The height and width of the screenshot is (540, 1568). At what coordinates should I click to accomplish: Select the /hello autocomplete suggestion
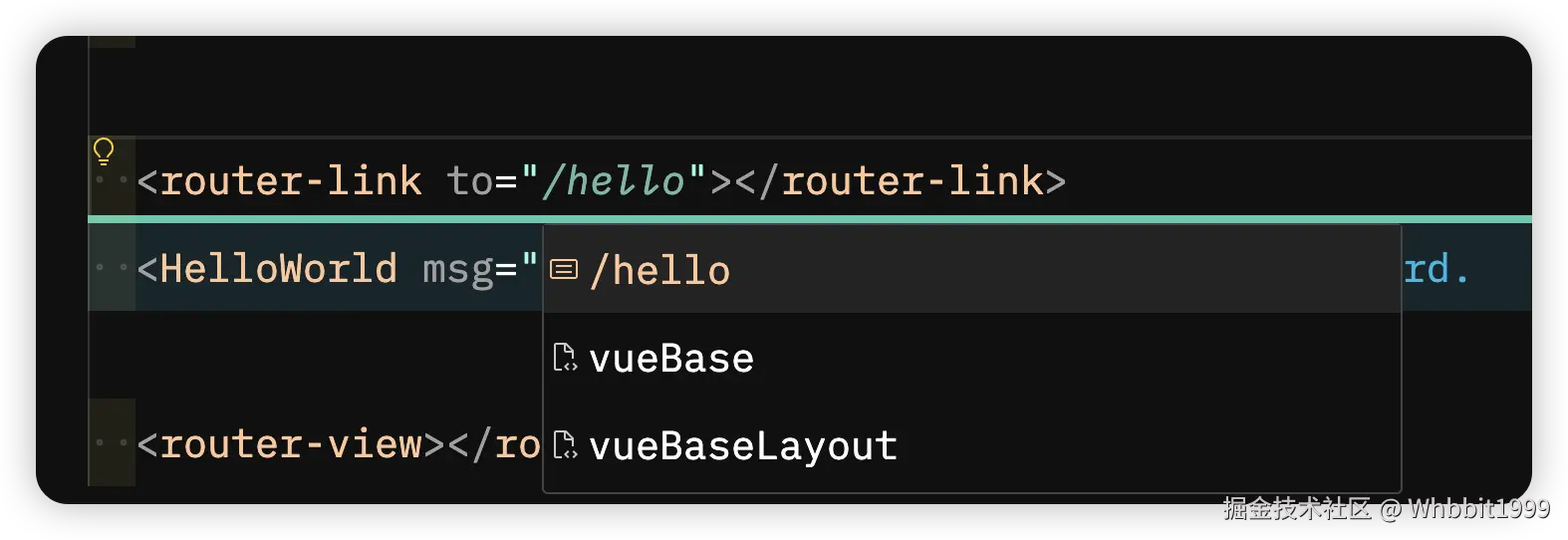pyautogui.click(x=971, y=269)
